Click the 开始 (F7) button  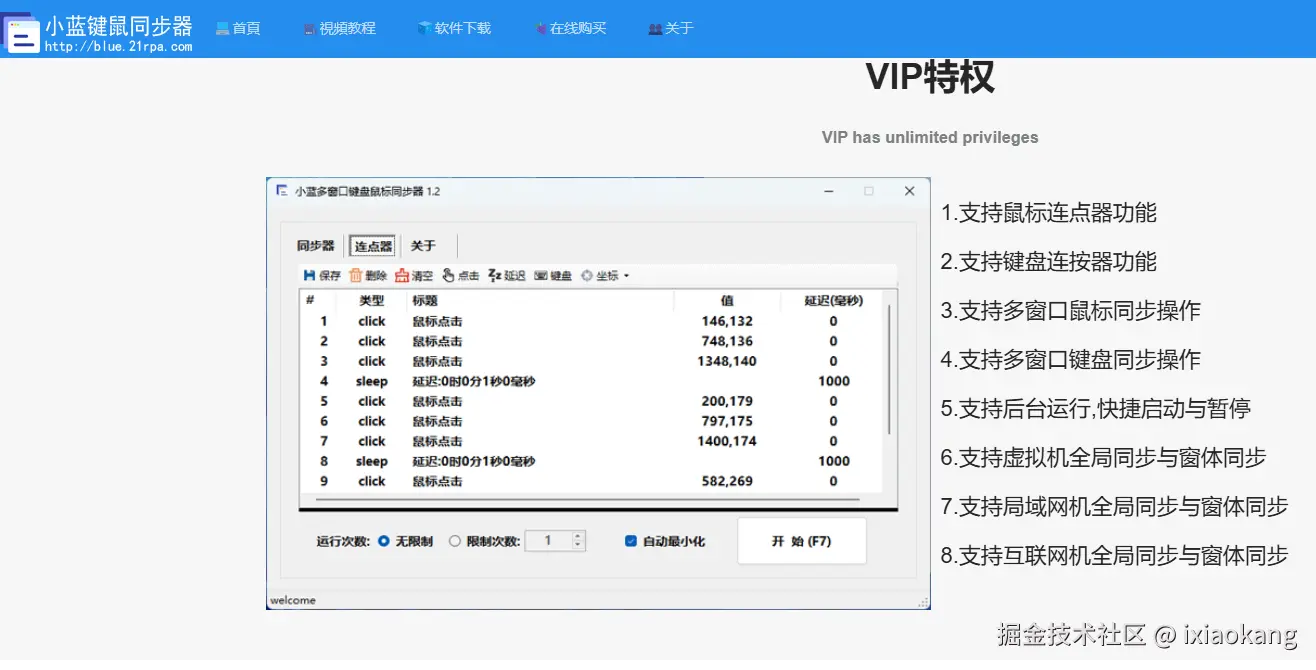802,541
